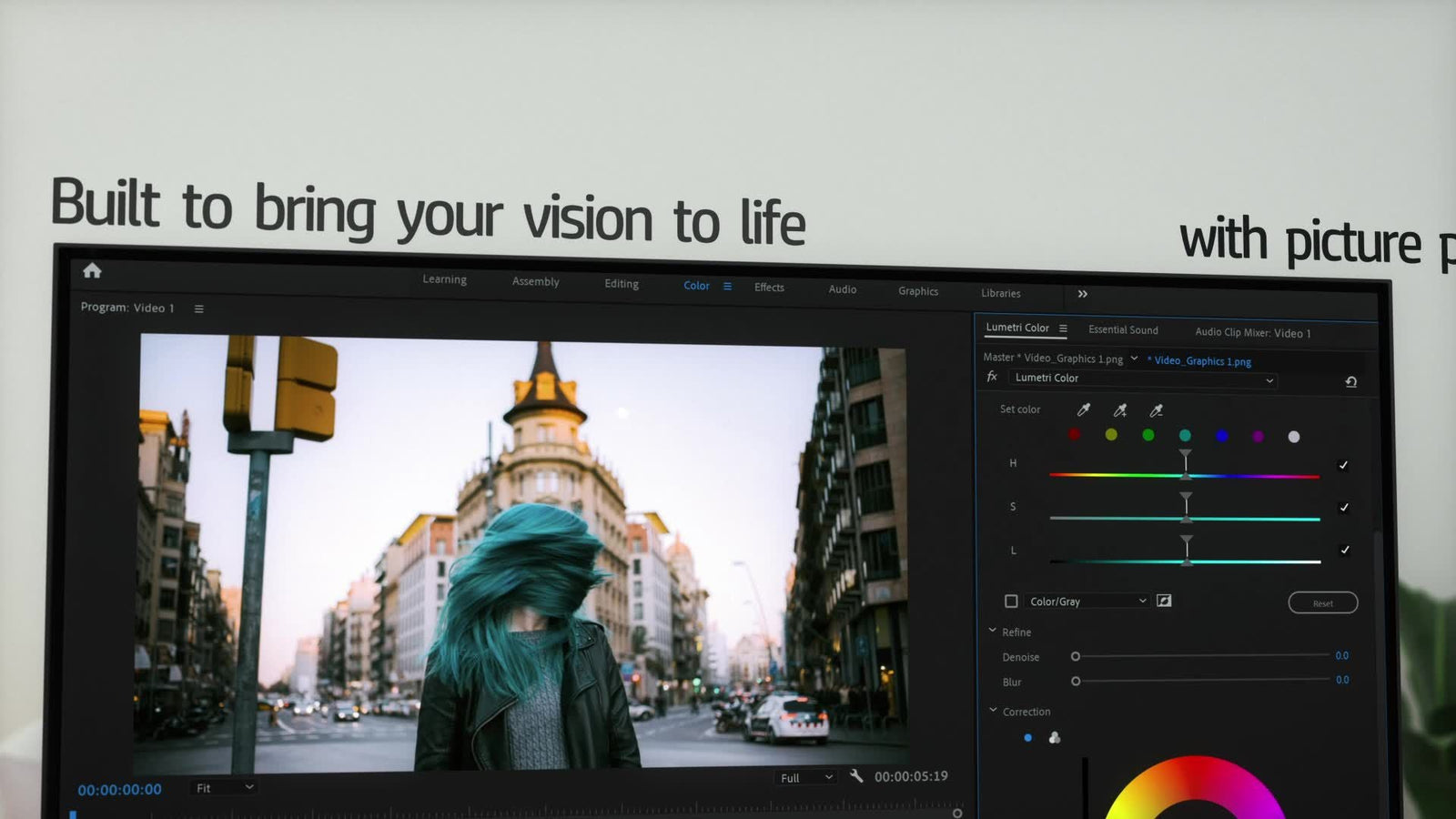Select the add-color eyedropper tool
This screenshot has width=1456, height=819.
coord(1120,410)
